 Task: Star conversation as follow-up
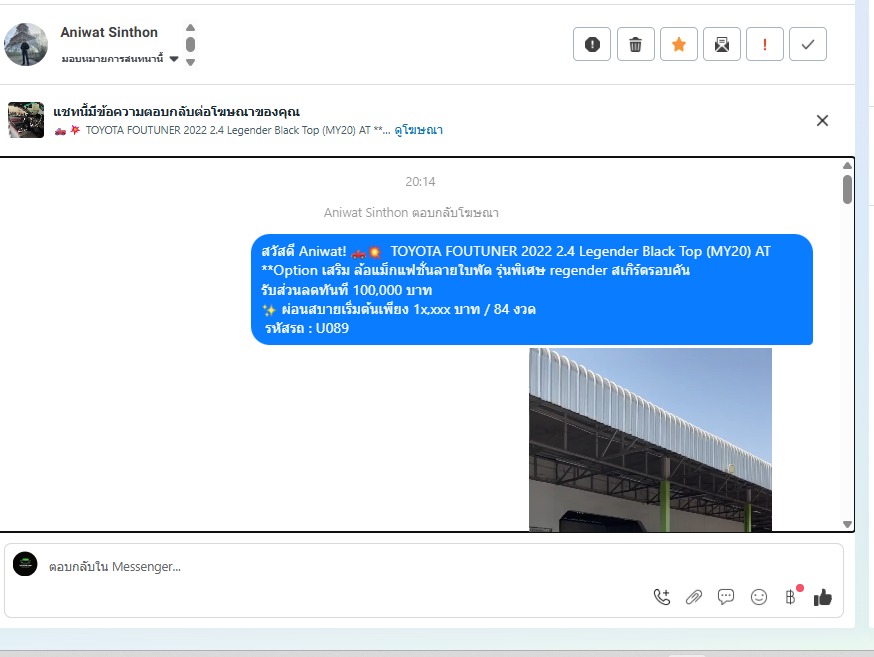(x=679, y=44)
